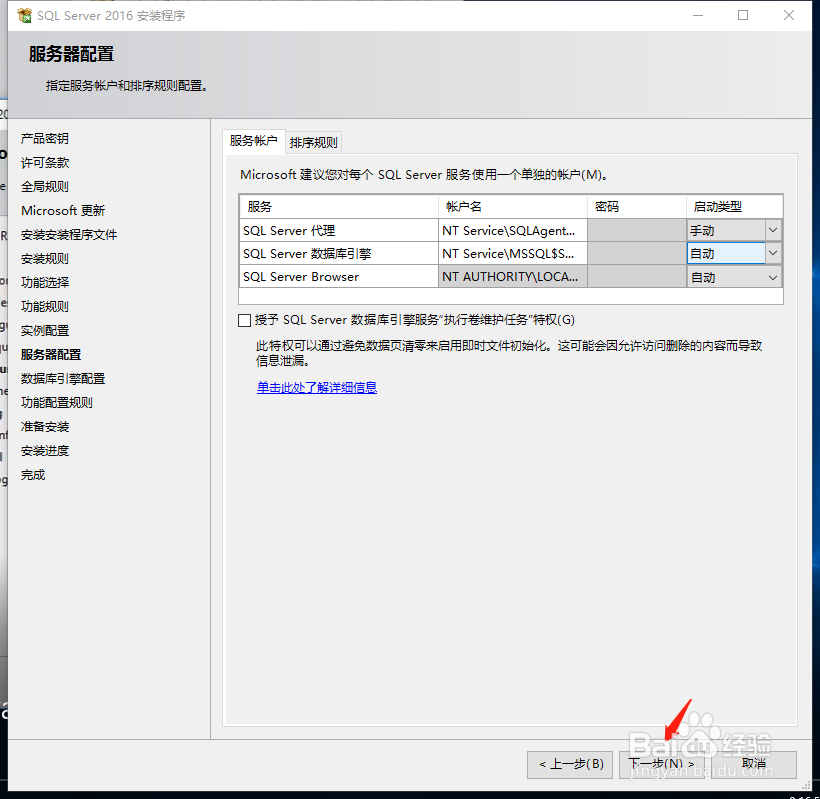The width and height of the screenshot is (820, 799).
Task: Click password field for SQL Server 数据库引擎
Action: [x=637, y=254]
